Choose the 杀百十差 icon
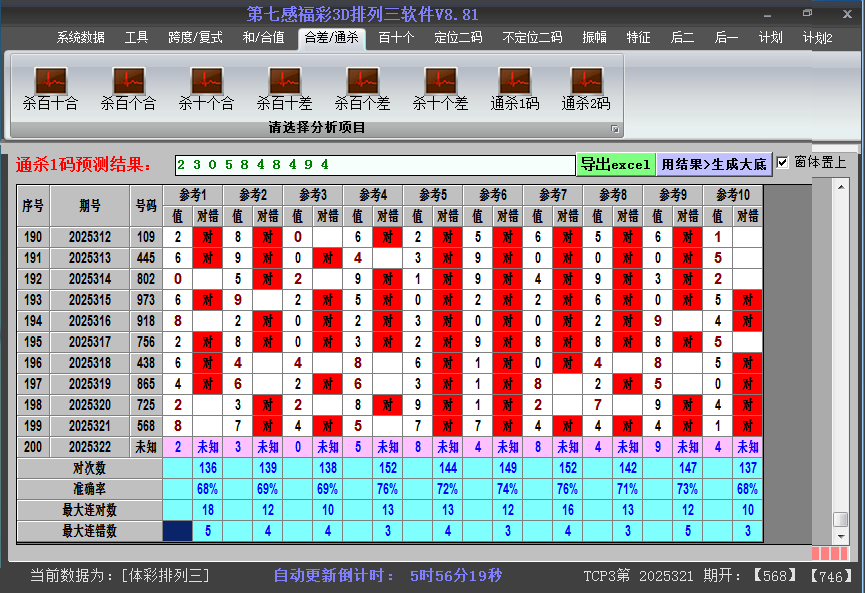This screenshot has width=865, height=593. coord(284,88)
